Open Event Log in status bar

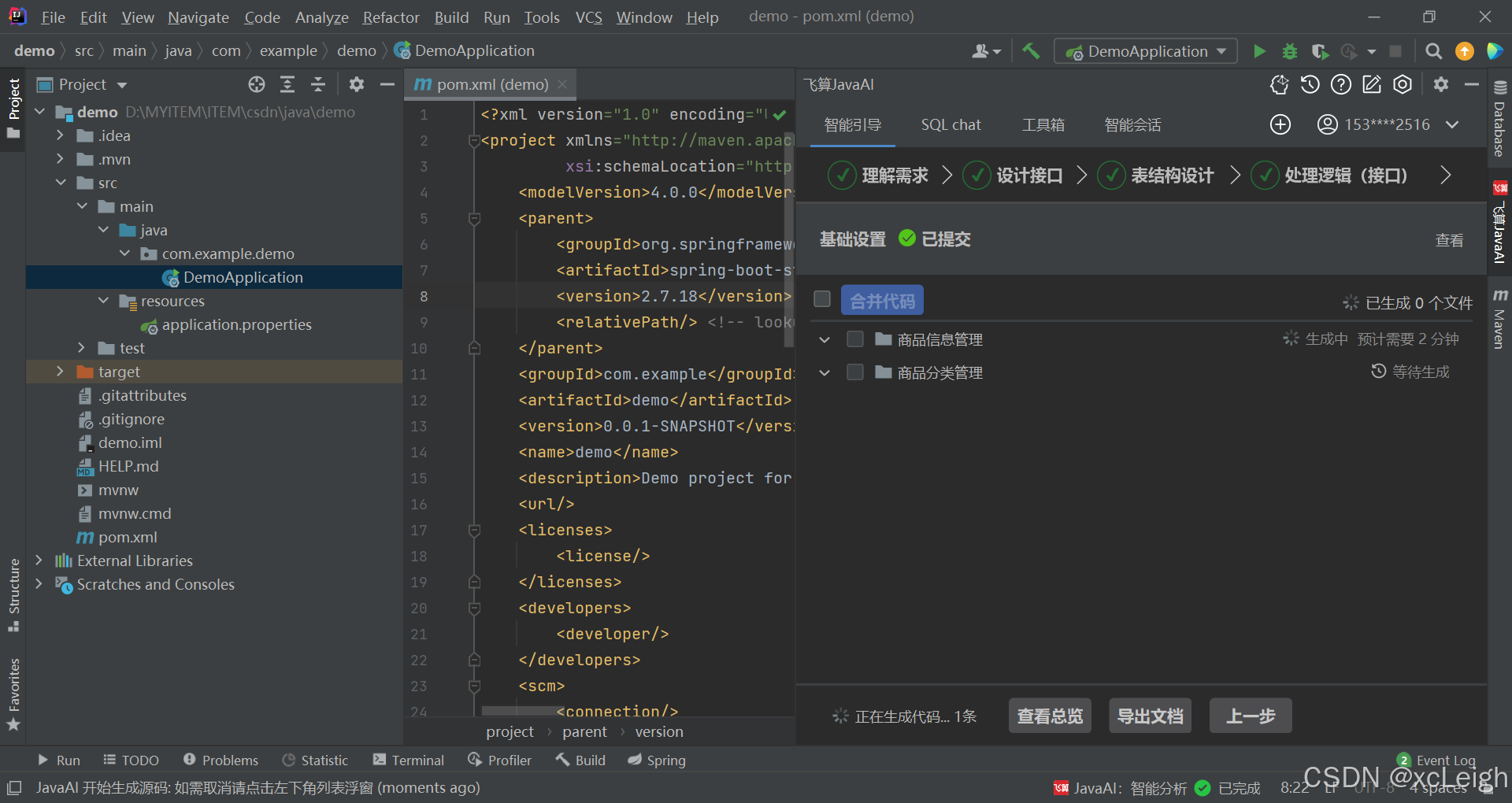click(1436, 760)
